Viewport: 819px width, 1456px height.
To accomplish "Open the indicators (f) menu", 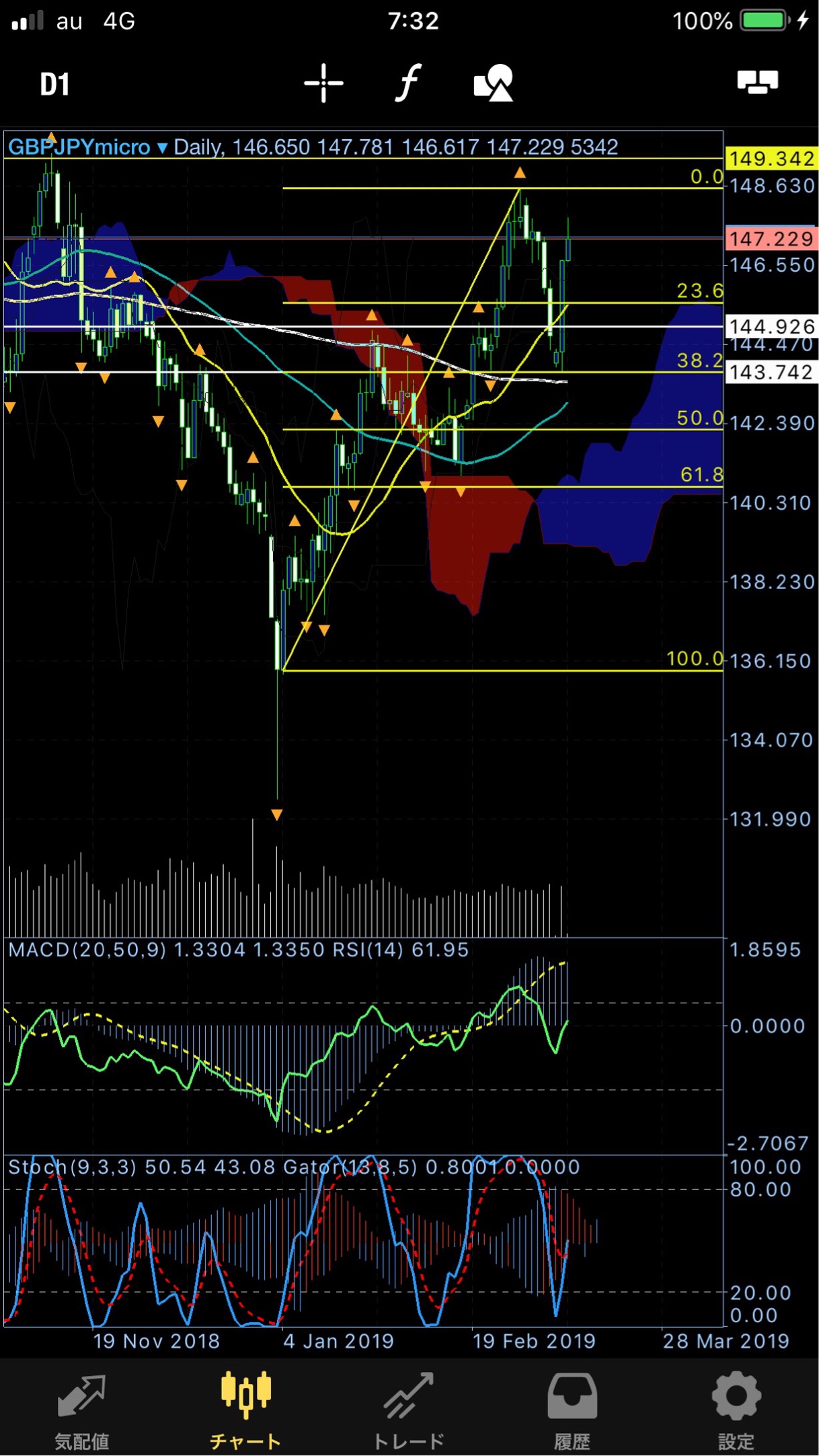I will coord(407,83).
